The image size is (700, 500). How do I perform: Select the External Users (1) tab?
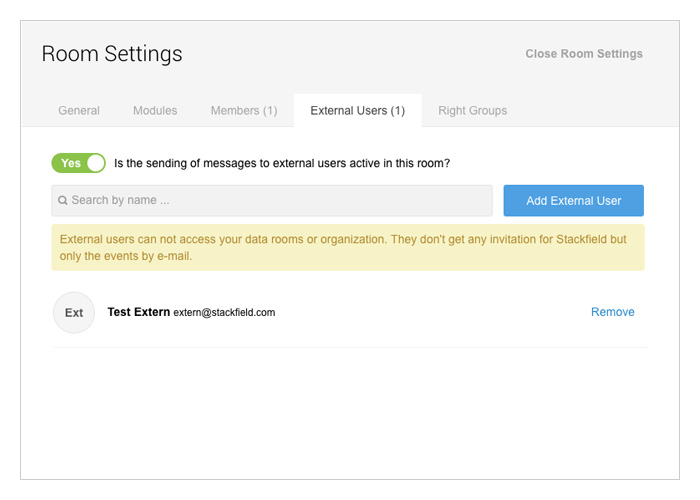click(358, 110)
